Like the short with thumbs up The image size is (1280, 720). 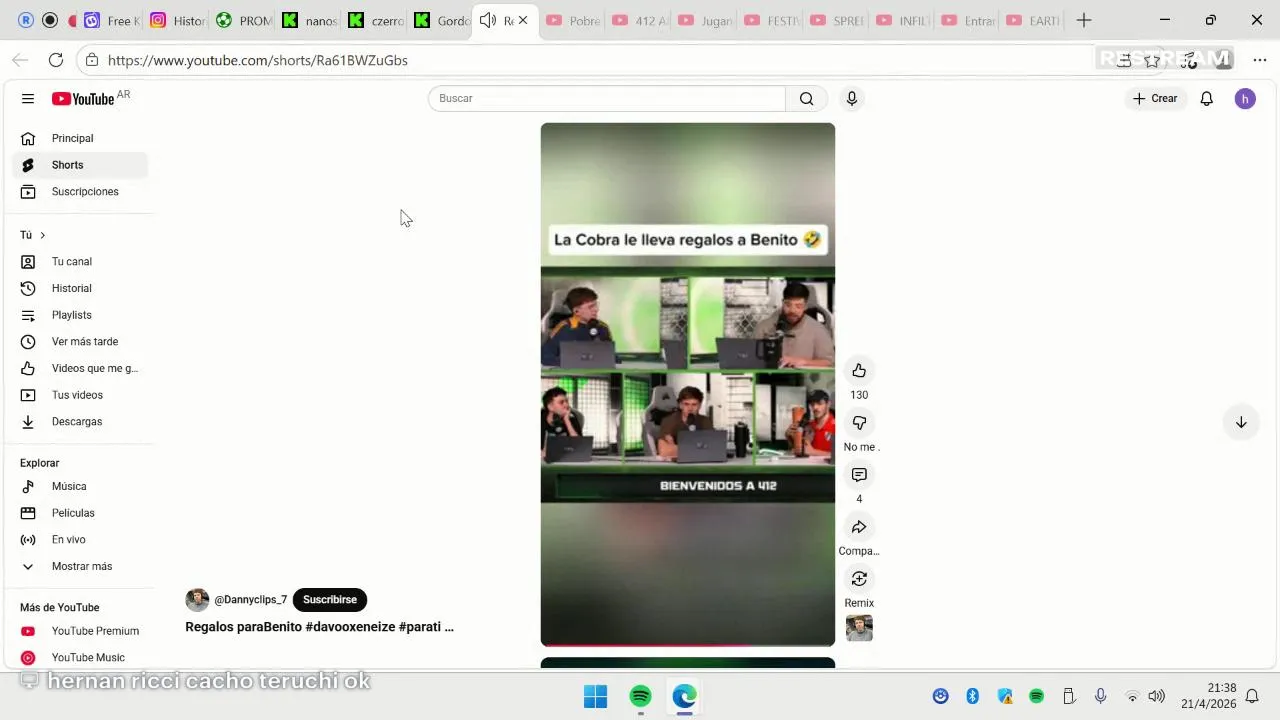(x=859, y=371)
